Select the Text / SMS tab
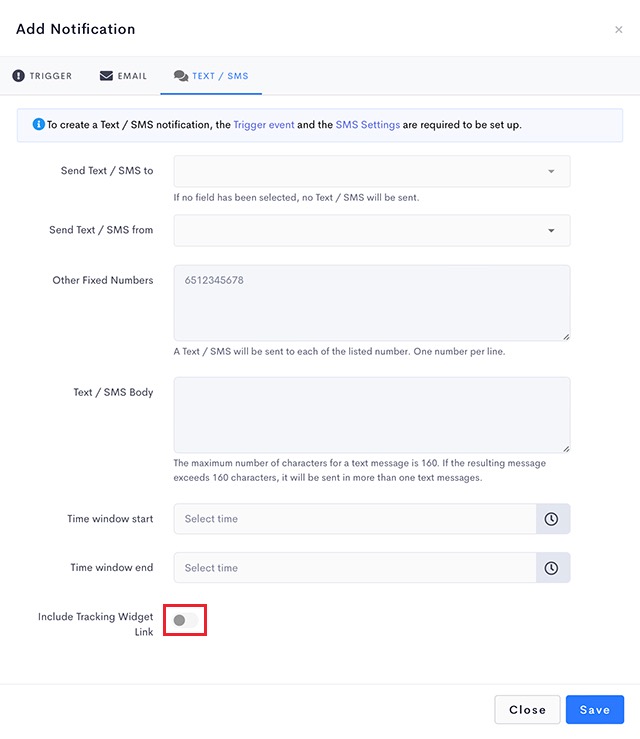 (211, 76)
